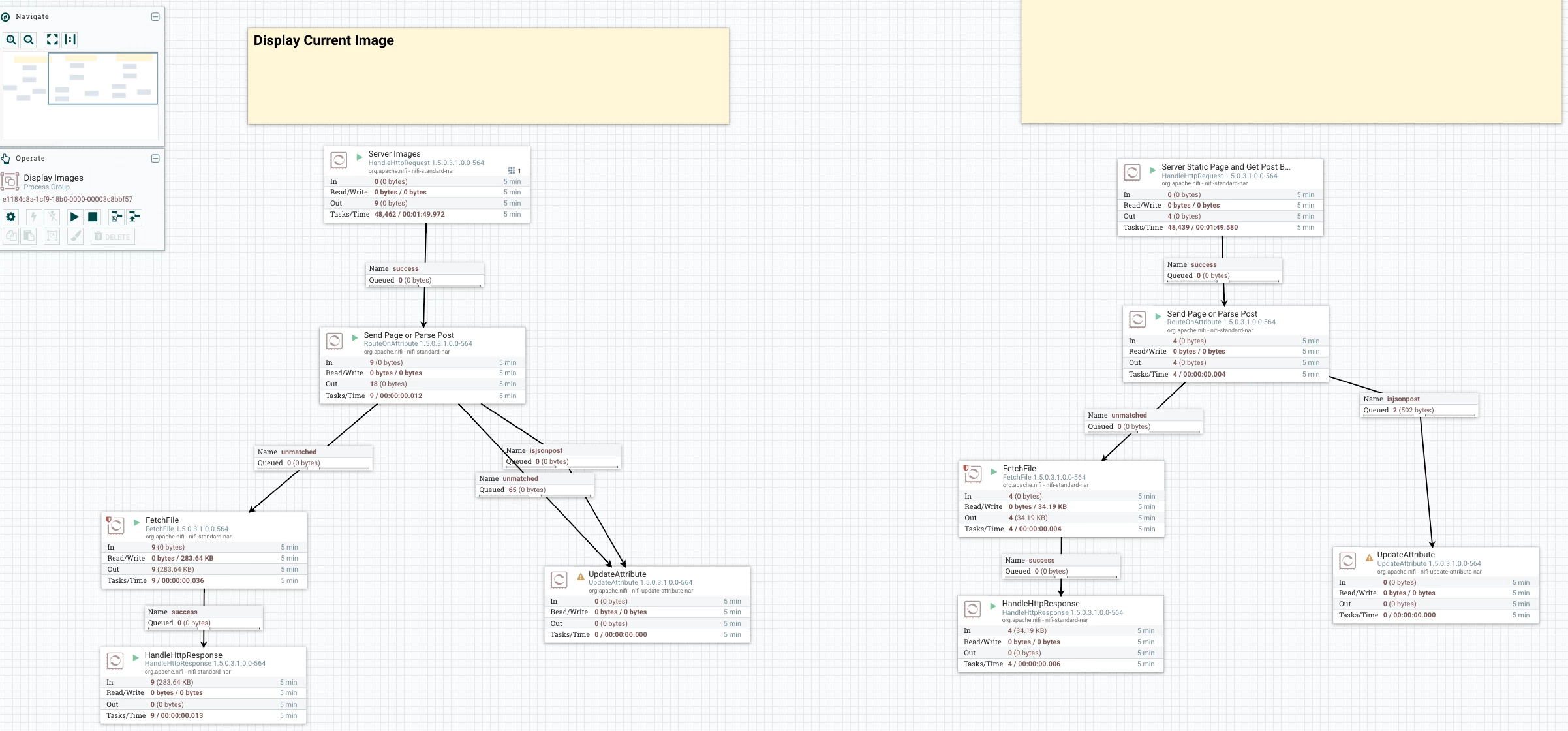Viewport: 1568px width, 731px height.
Task: Click the DELETE button
Action: (112, 236)
